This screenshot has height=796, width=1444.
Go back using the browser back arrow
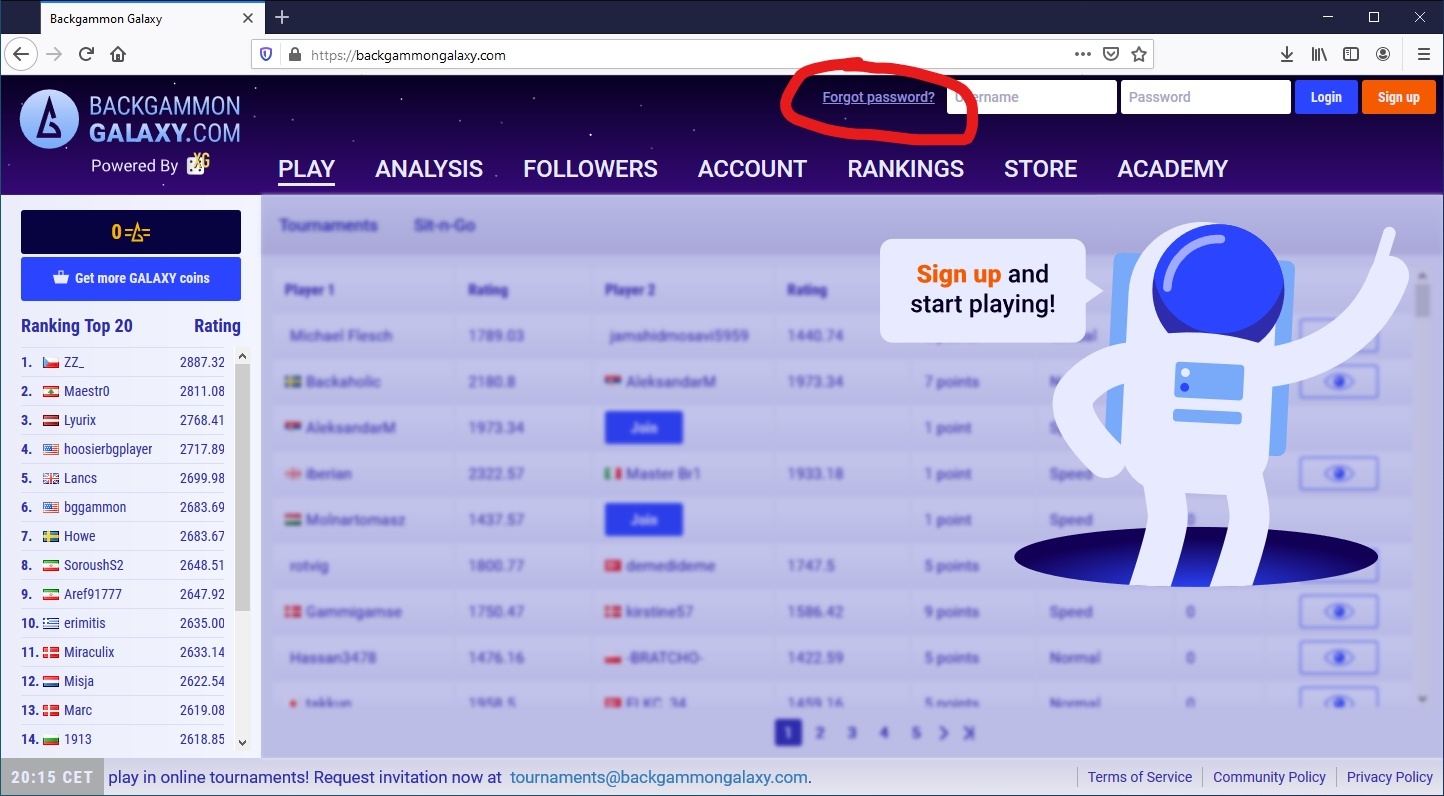(21, 54)
